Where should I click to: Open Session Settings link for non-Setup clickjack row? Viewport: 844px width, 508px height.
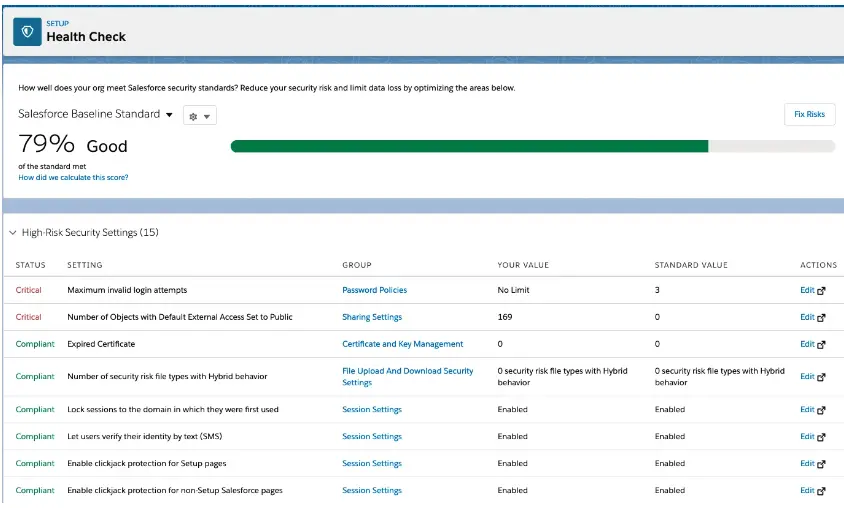372,490
